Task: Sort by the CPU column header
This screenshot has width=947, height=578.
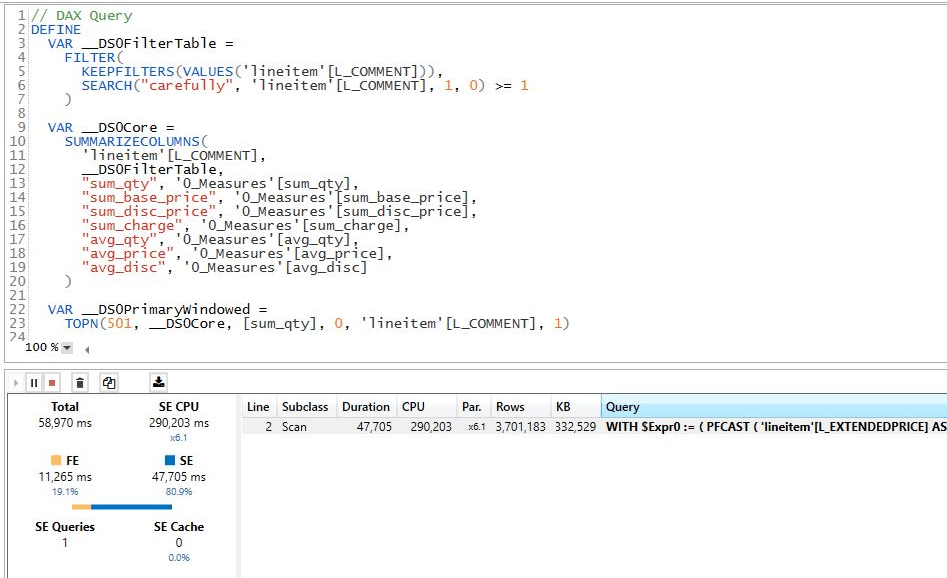Action: click(413, 407)
